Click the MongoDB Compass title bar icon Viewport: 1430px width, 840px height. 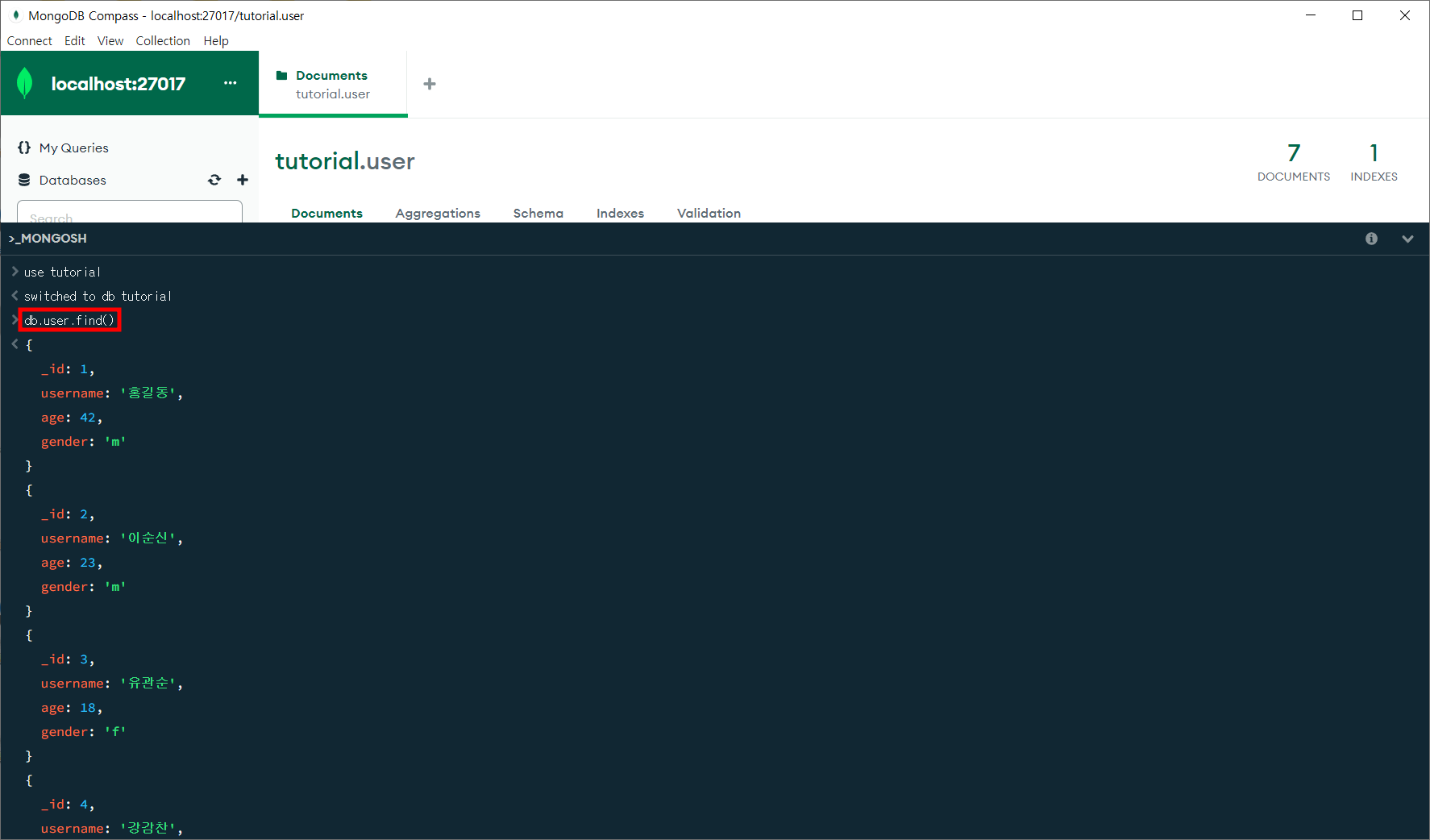tap(15, 15)
